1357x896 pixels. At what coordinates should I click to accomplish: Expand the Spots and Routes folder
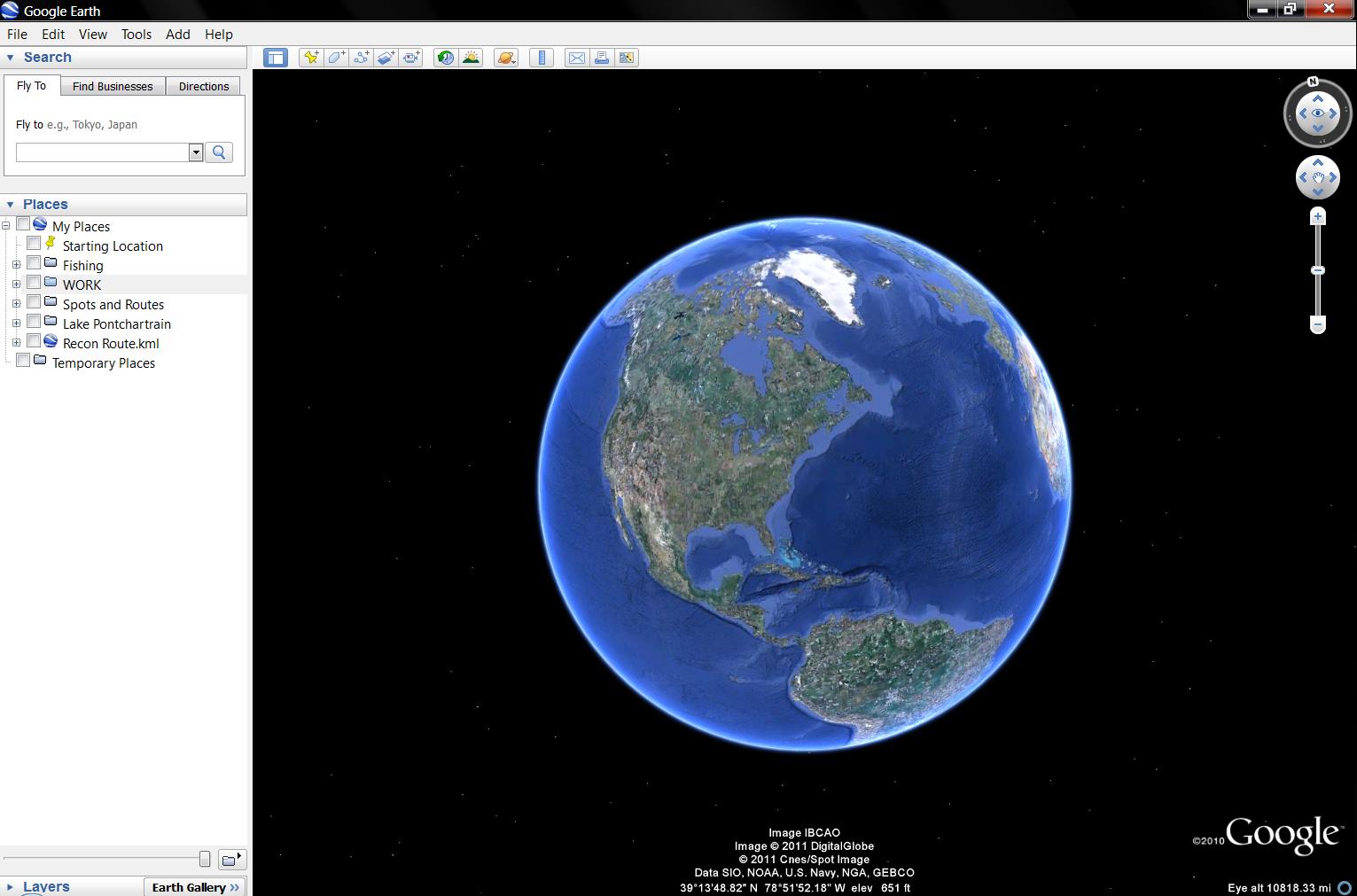(16, 304)
